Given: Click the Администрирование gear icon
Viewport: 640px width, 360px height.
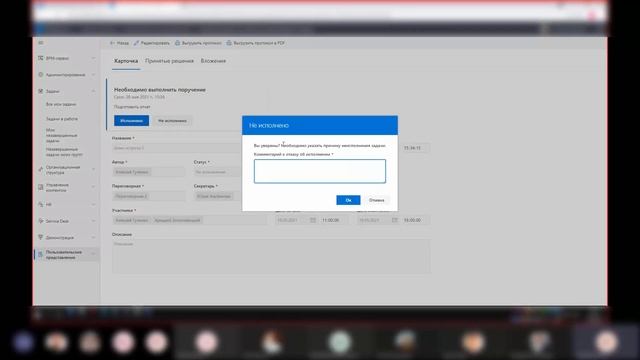Looking at the screenshot, I should (x=40, y=75).
